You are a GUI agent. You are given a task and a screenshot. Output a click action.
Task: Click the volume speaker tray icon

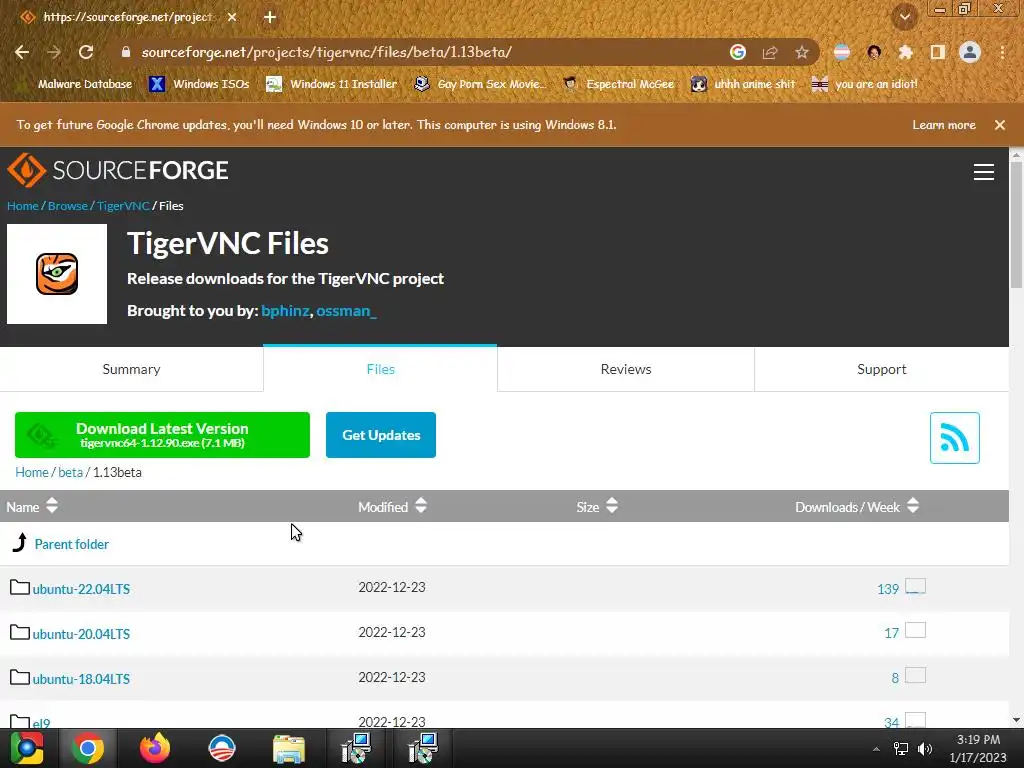(925, 749)
